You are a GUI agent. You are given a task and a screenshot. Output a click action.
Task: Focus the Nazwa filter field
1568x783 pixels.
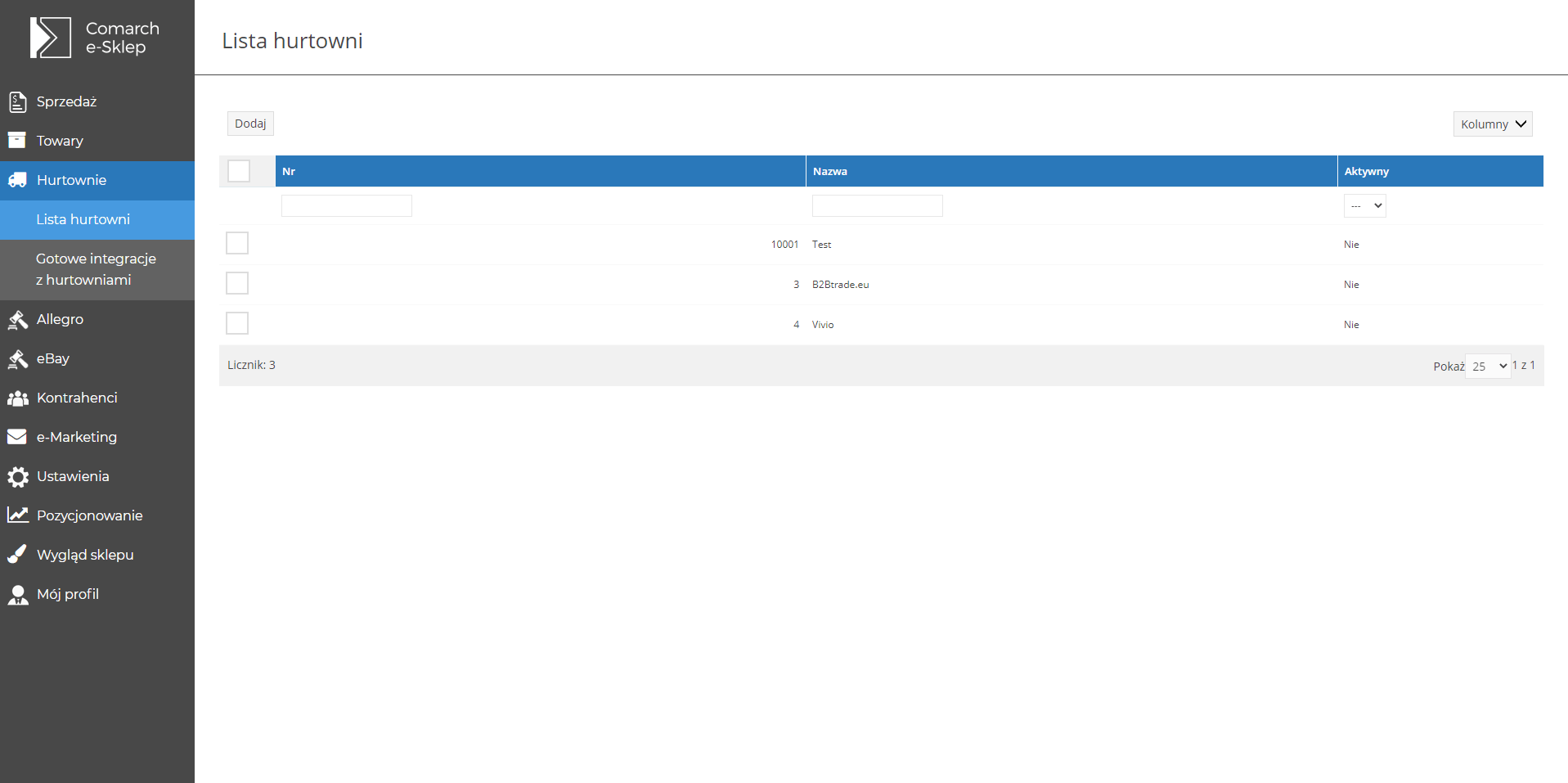[878, 205]
